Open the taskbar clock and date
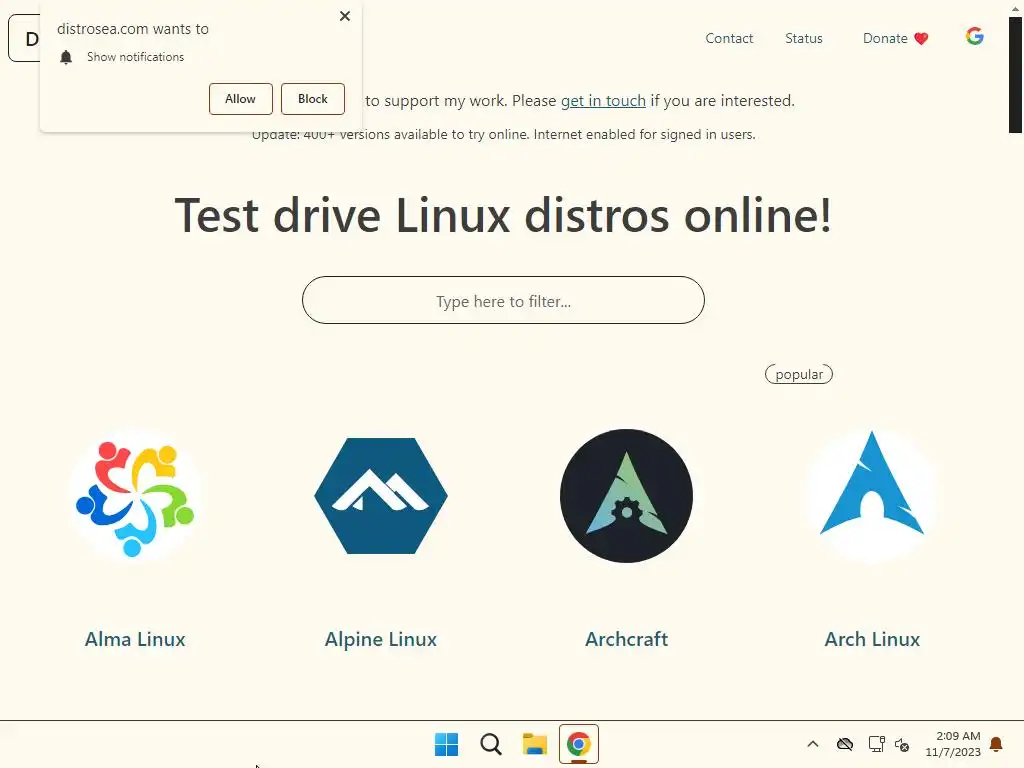Image resolution: width=1024 pixels, height=768 pixels. tap(953, 744)
